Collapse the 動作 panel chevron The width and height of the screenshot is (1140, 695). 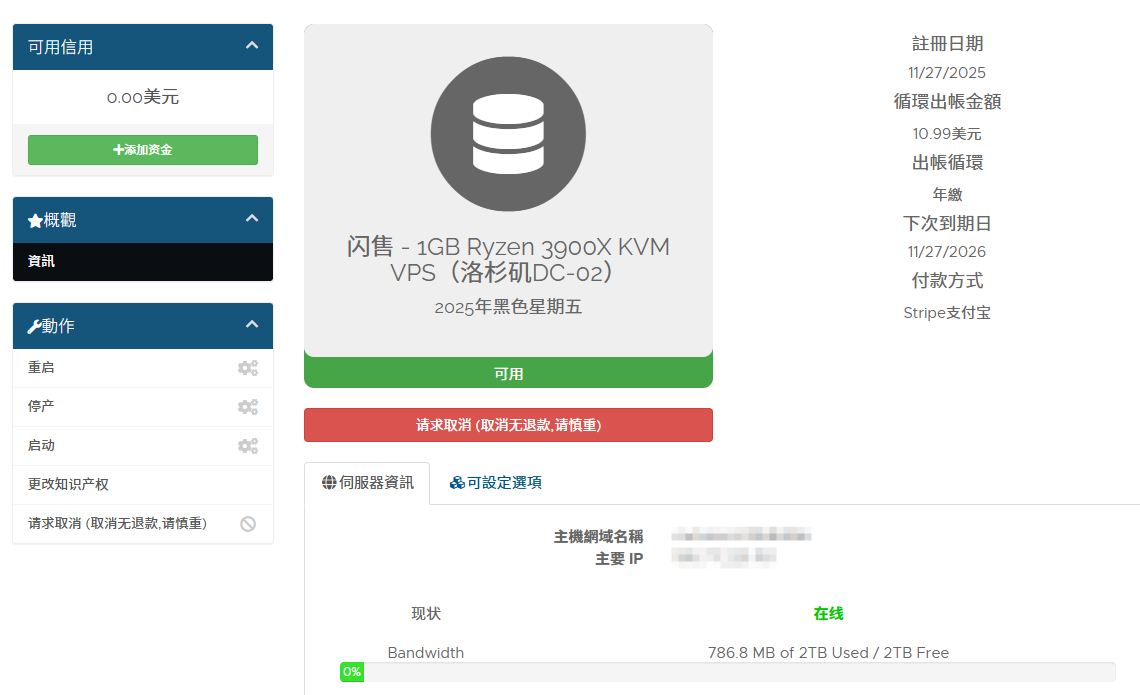(252, 325)
